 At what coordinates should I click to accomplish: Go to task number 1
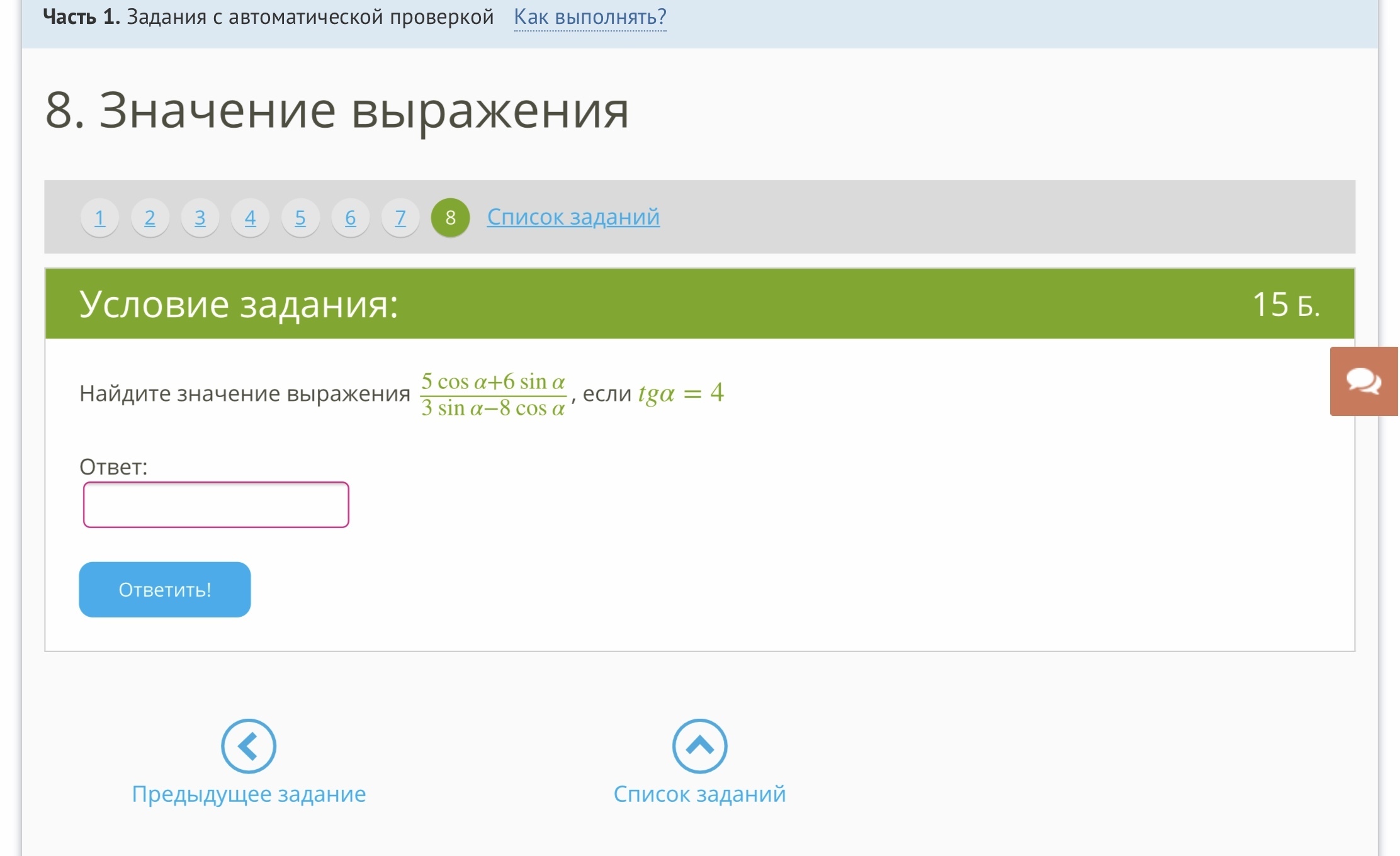tap(99, 218)
